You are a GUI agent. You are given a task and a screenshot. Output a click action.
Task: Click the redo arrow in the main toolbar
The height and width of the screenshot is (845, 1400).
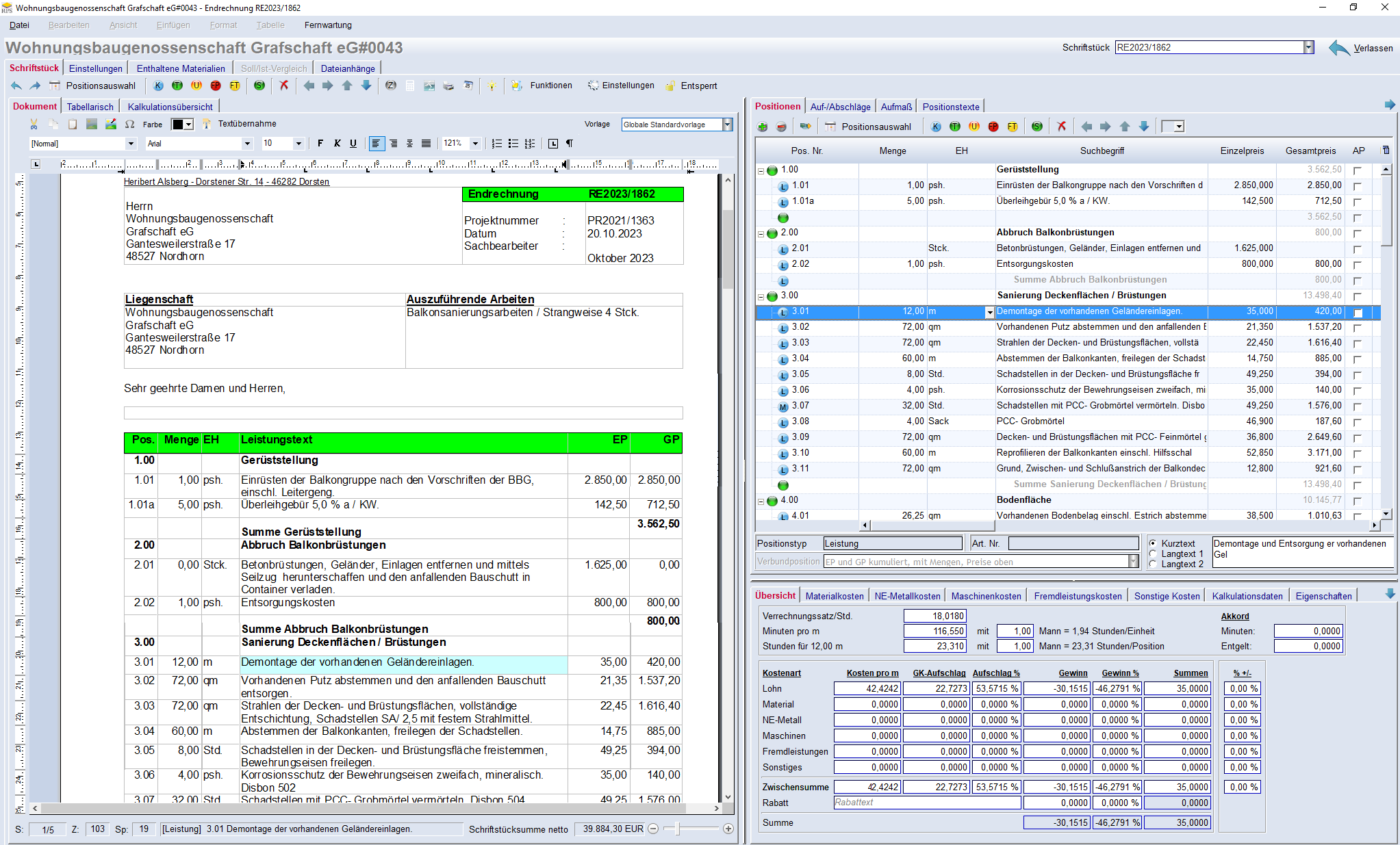coord(35,86)
